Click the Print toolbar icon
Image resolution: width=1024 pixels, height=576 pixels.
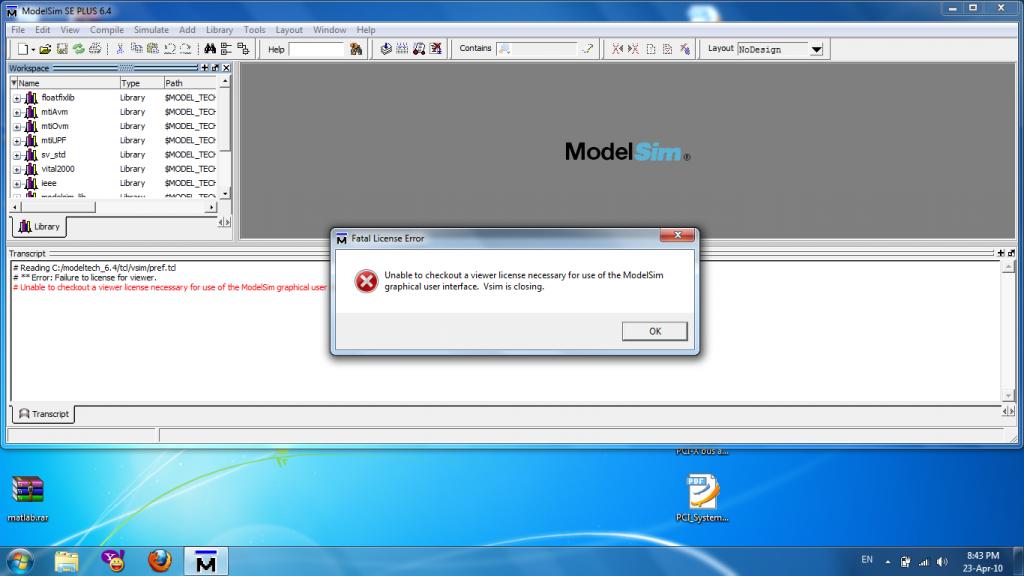pos(95,49)
